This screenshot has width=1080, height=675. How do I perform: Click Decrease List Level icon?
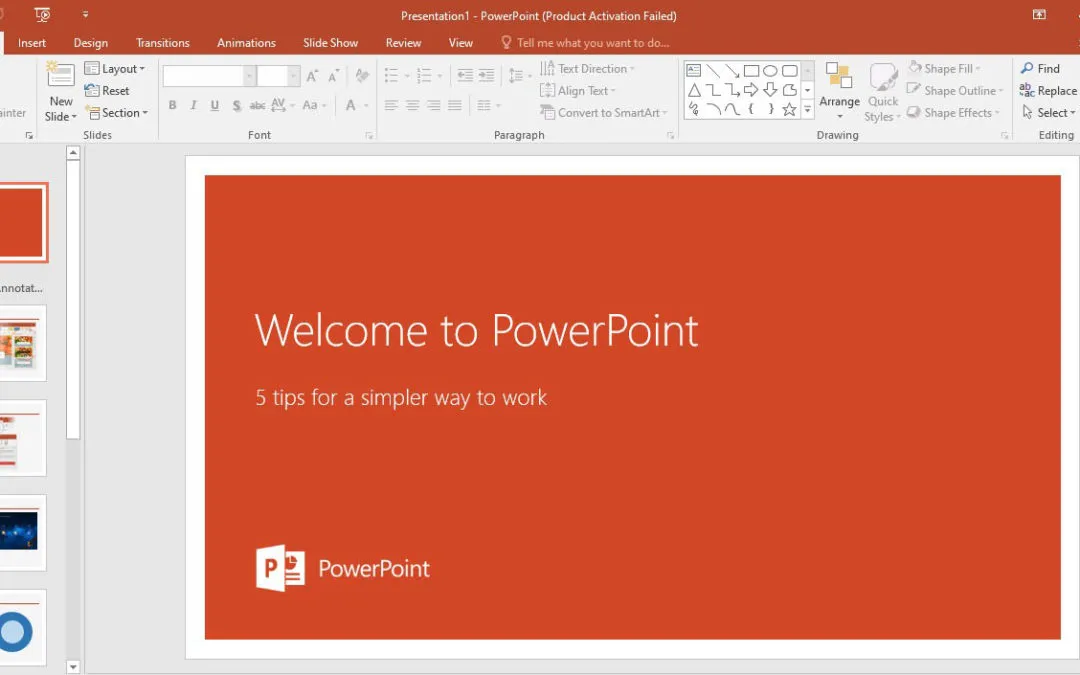(x=465, y=76)
